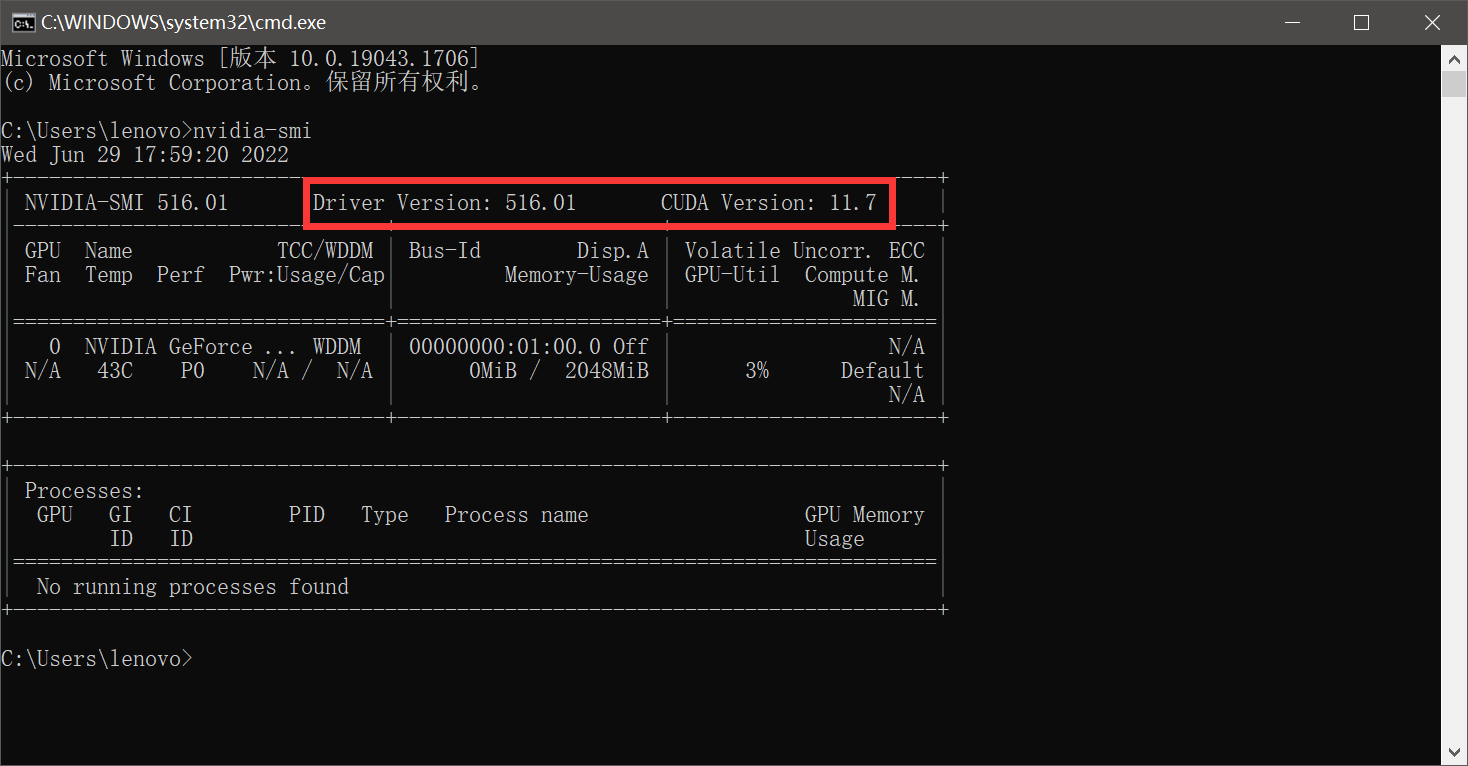
Task: Click the "Memory-Usage" column header
Action: [x=576, y=275]
